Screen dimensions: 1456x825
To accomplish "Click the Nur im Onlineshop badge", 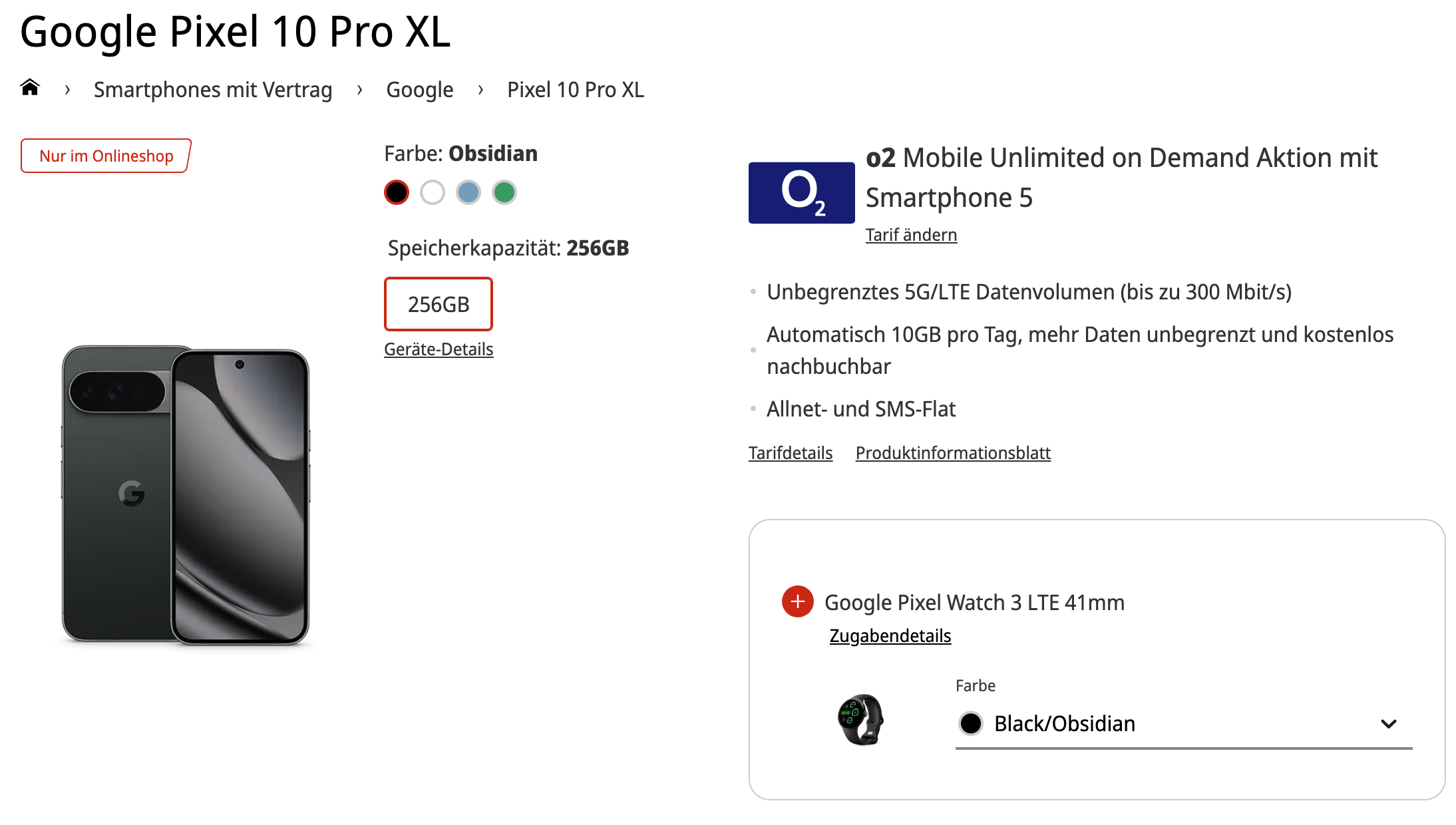I will pos(106,156).
